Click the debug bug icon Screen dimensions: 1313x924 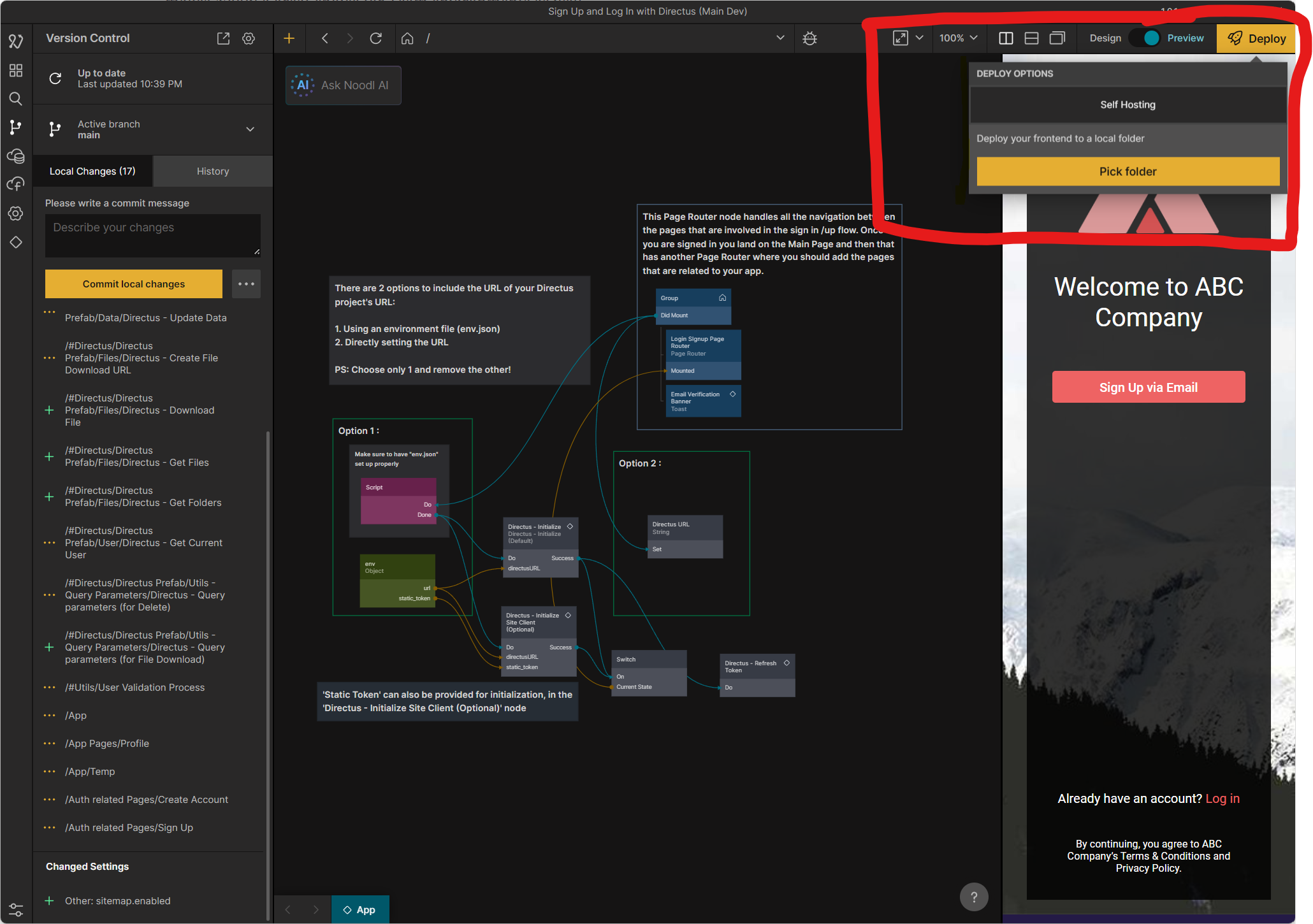click(x=809, y=38)
